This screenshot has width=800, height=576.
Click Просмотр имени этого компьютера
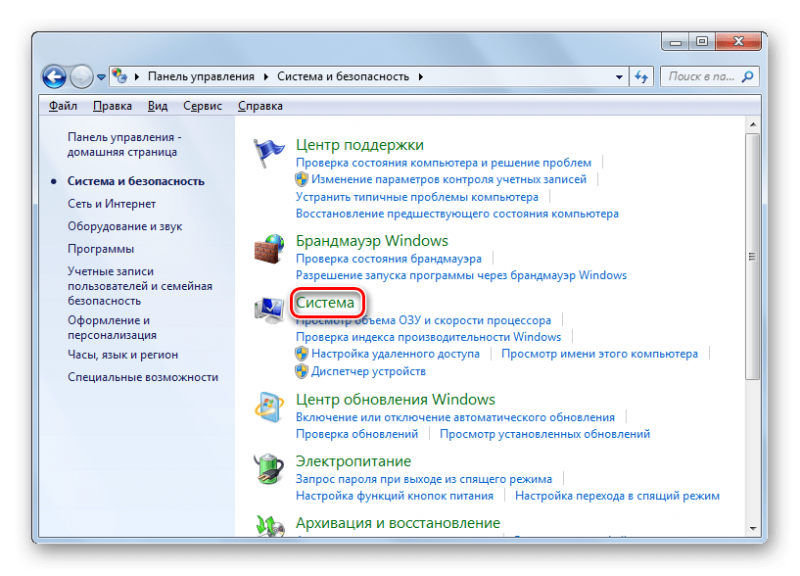(x=599, y=354)
